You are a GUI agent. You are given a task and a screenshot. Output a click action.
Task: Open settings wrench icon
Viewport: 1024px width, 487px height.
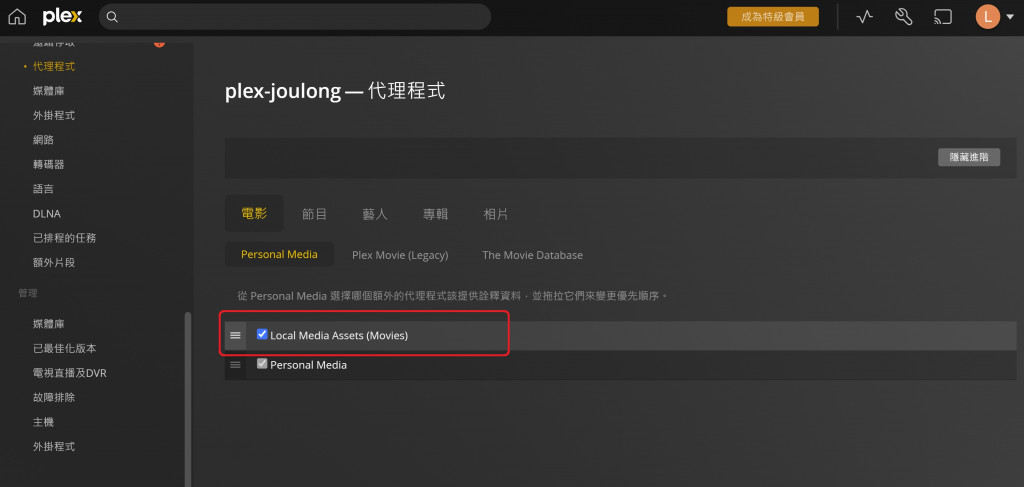click(903, 17)
